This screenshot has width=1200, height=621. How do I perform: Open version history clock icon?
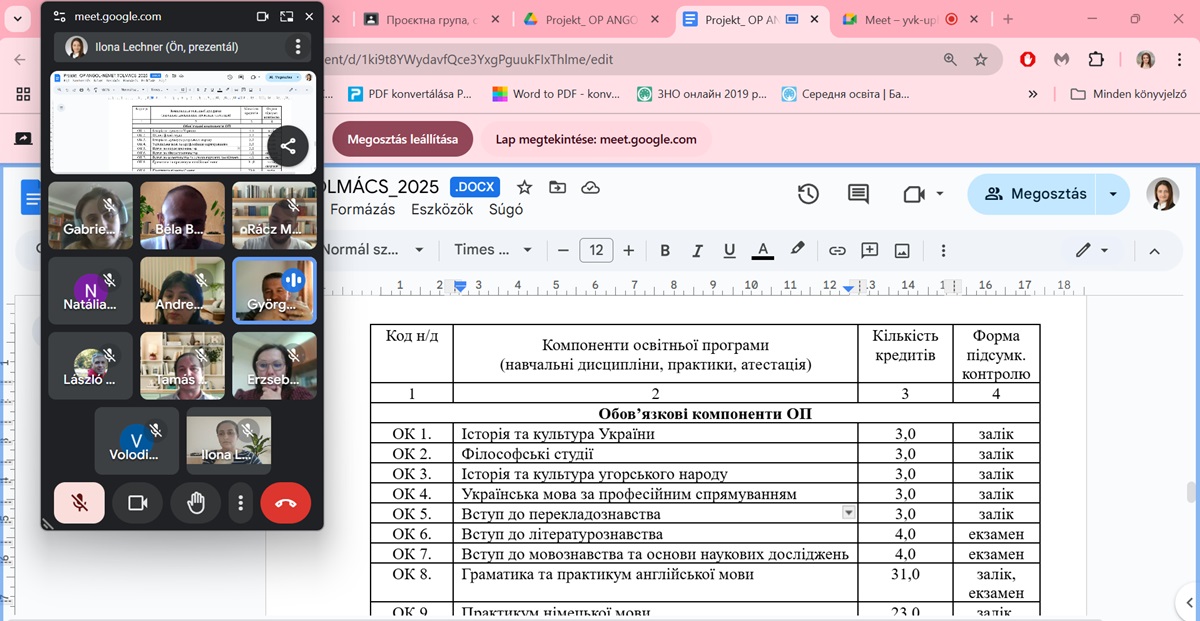point(808,194)
